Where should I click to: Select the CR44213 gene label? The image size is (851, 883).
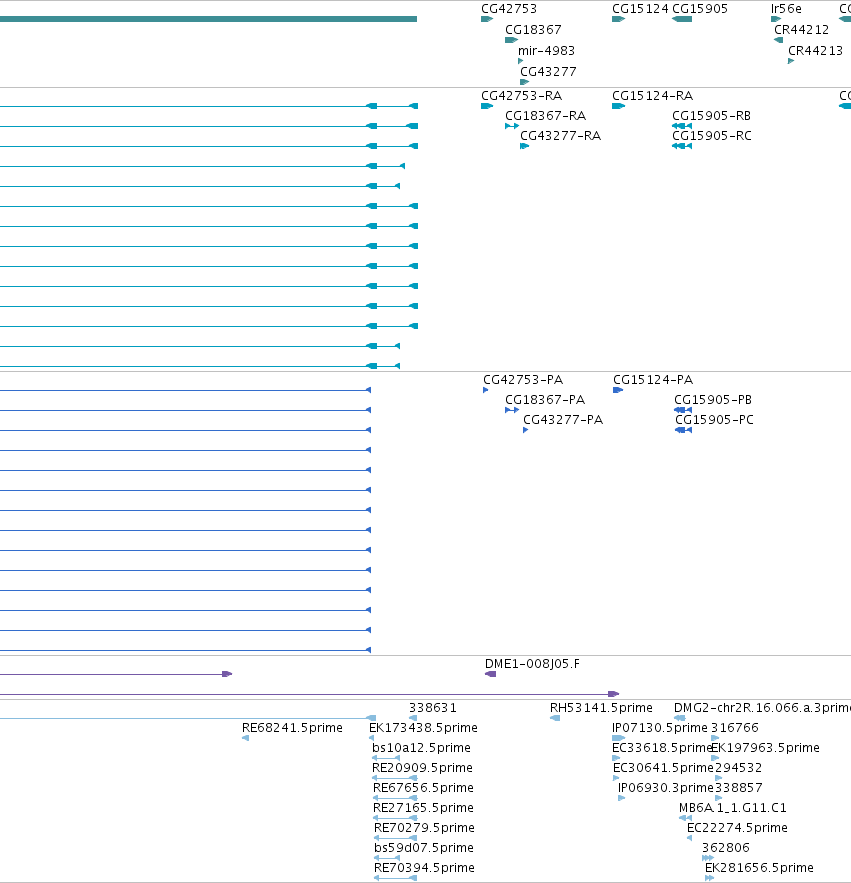(815, 51)
